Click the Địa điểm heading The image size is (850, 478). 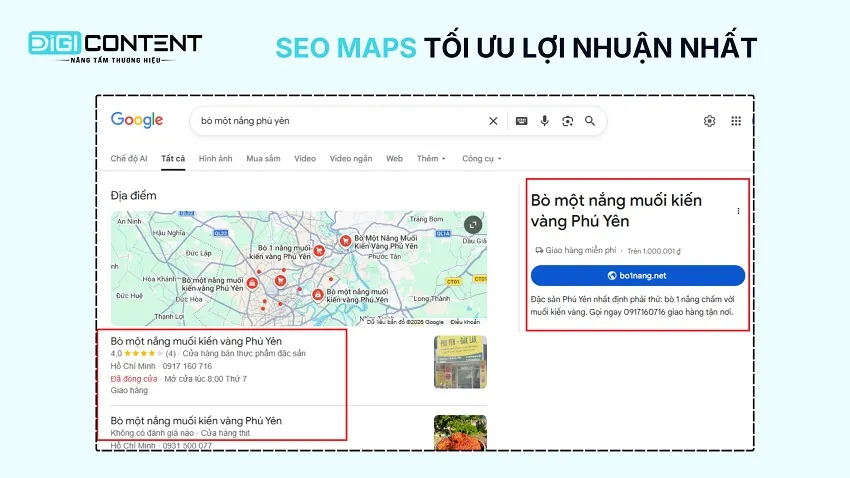pos(133,196)
